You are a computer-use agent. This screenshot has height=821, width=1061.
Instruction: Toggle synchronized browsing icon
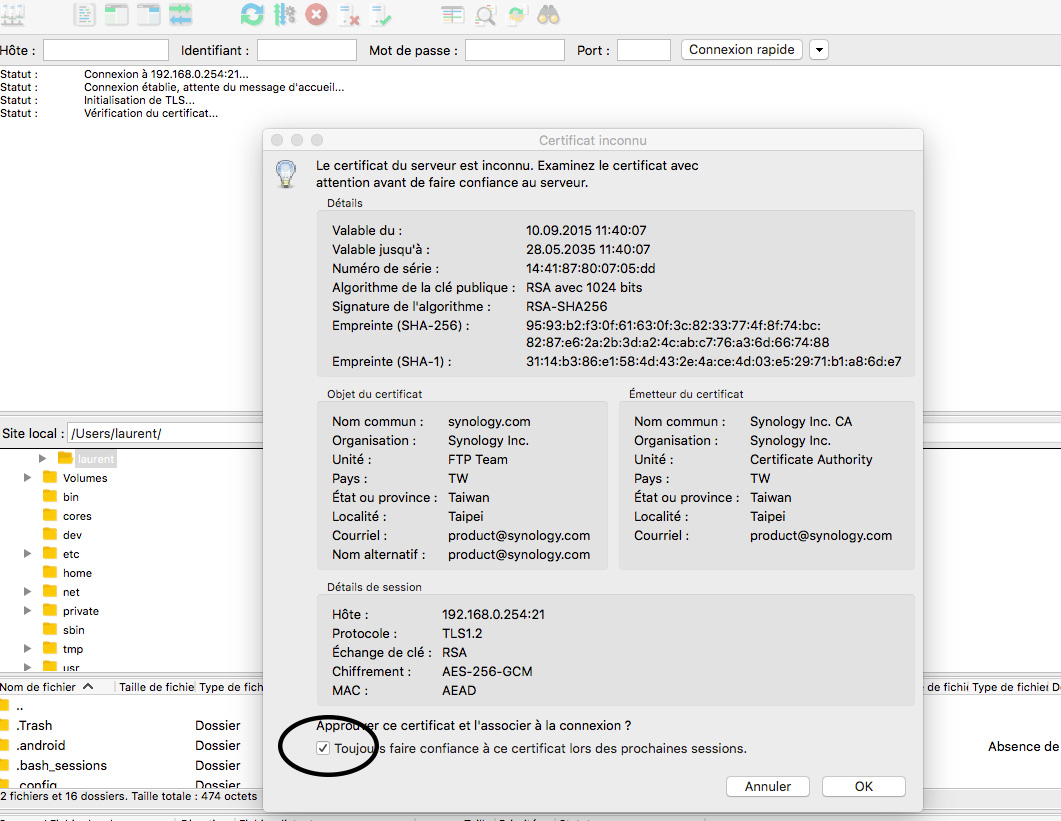coord(517,15)
